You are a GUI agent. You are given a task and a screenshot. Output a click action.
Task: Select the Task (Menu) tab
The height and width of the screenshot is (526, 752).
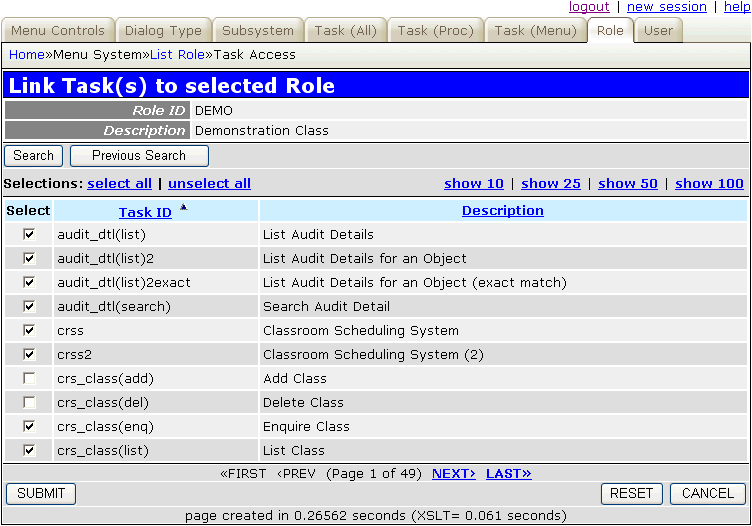pyautogui.click(x=536, y=30)
